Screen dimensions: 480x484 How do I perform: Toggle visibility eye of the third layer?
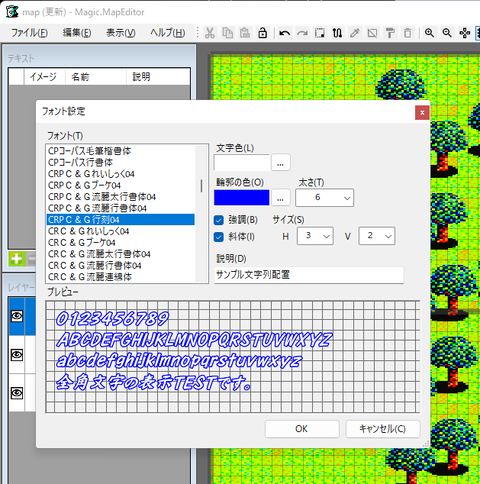point(17,393)
